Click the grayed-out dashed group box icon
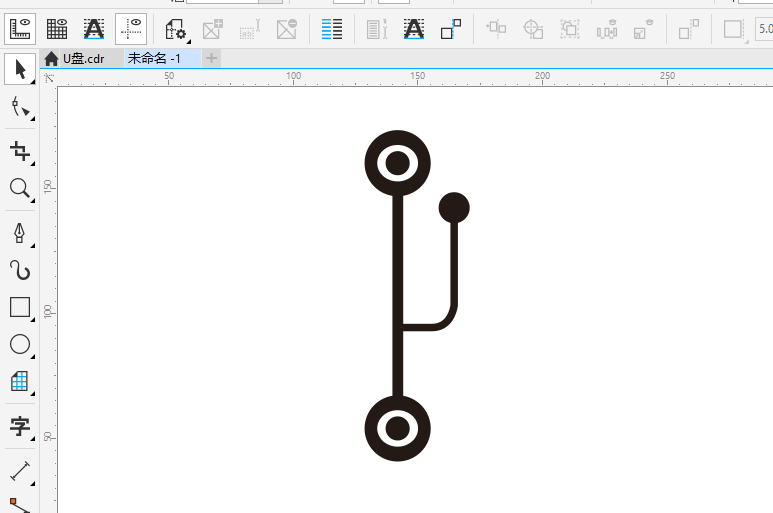 [x=570, y=29]
